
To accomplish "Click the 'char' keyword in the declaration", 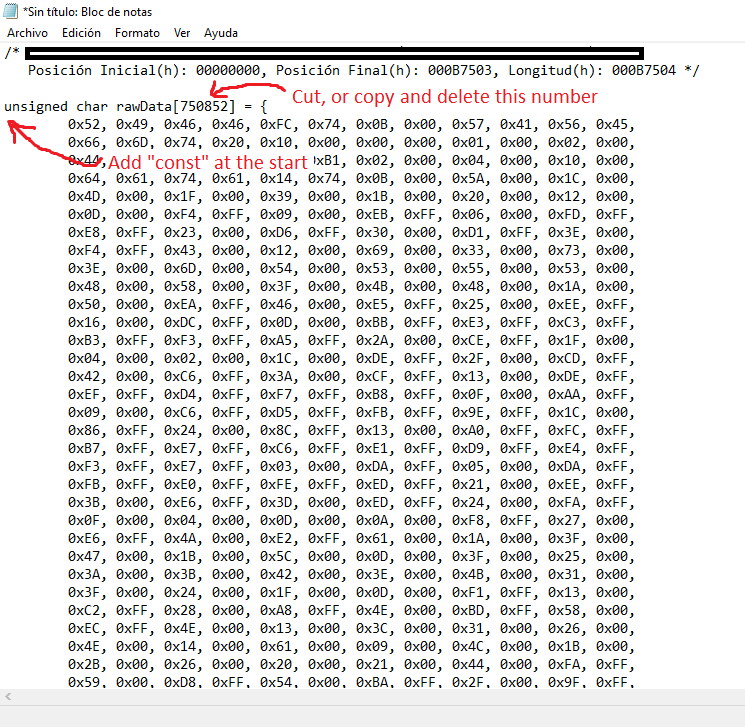I will (92, 106).
